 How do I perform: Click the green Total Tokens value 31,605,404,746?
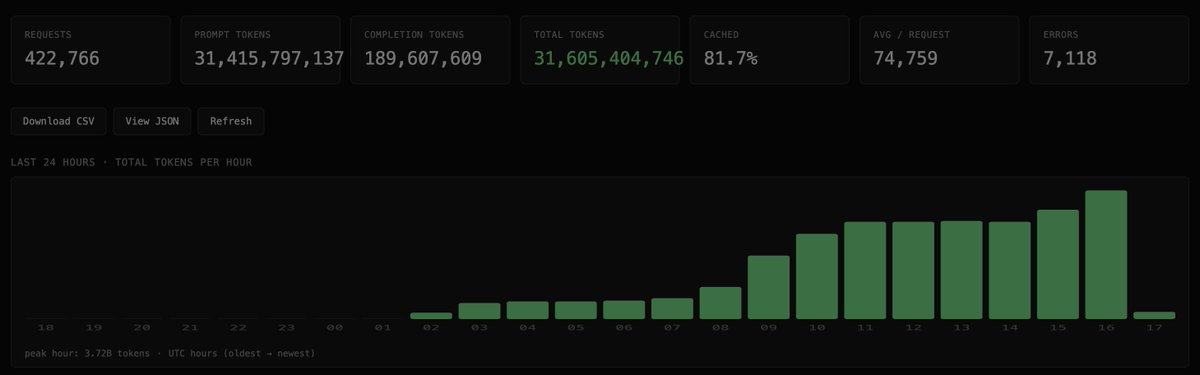point(608,59)
